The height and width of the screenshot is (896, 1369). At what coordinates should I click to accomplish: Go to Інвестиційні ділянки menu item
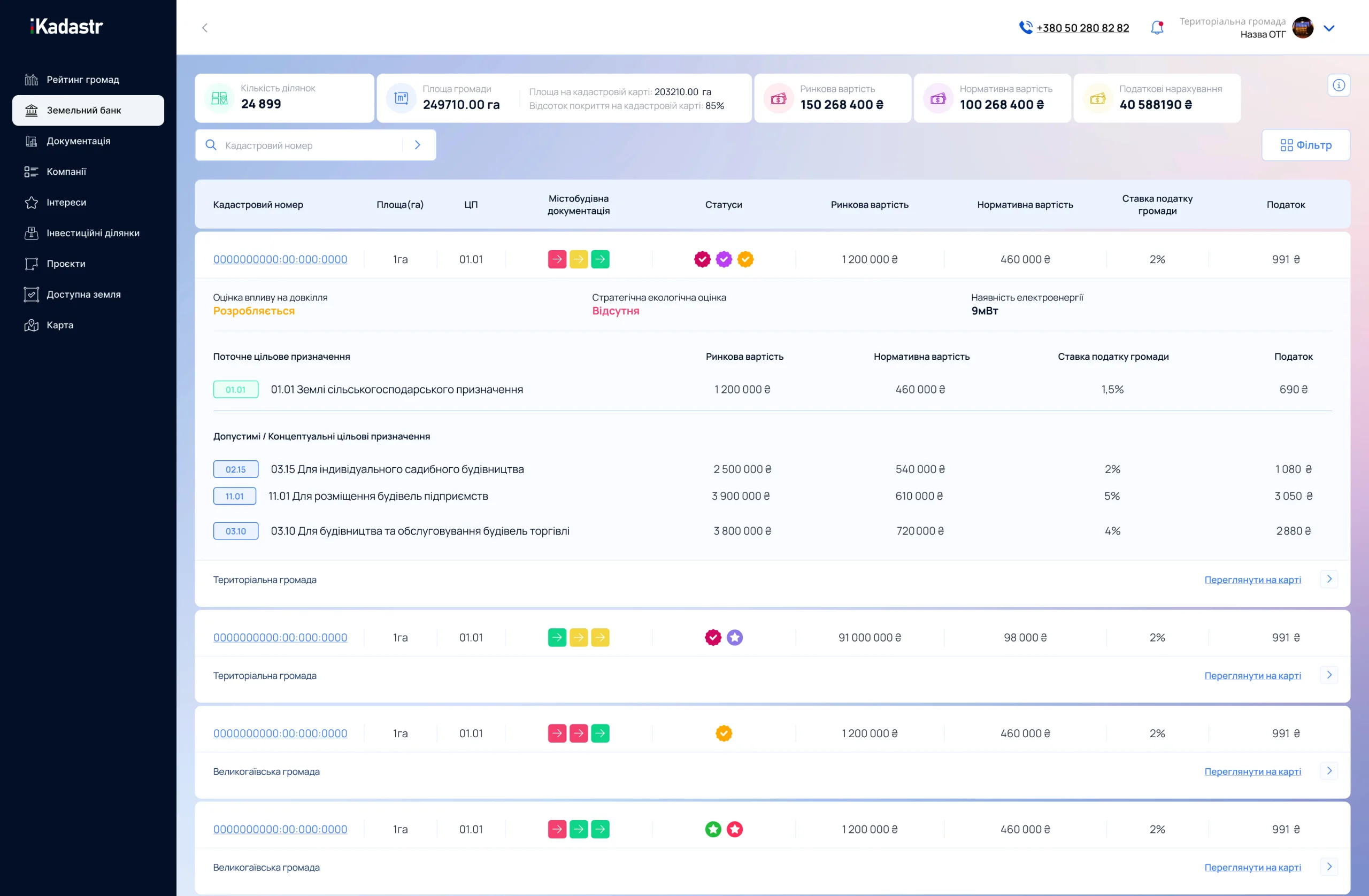pos(93,233)
